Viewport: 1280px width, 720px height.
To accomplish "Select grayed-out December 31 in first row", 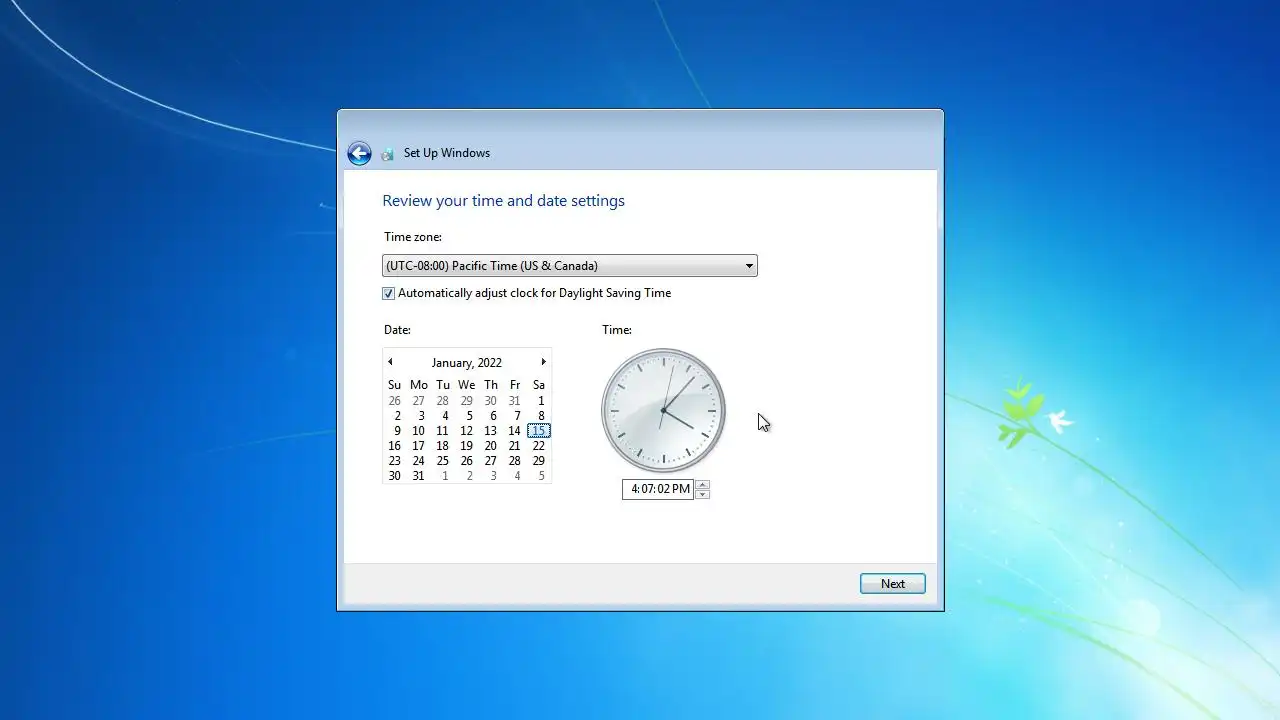I will click(515, 401).
